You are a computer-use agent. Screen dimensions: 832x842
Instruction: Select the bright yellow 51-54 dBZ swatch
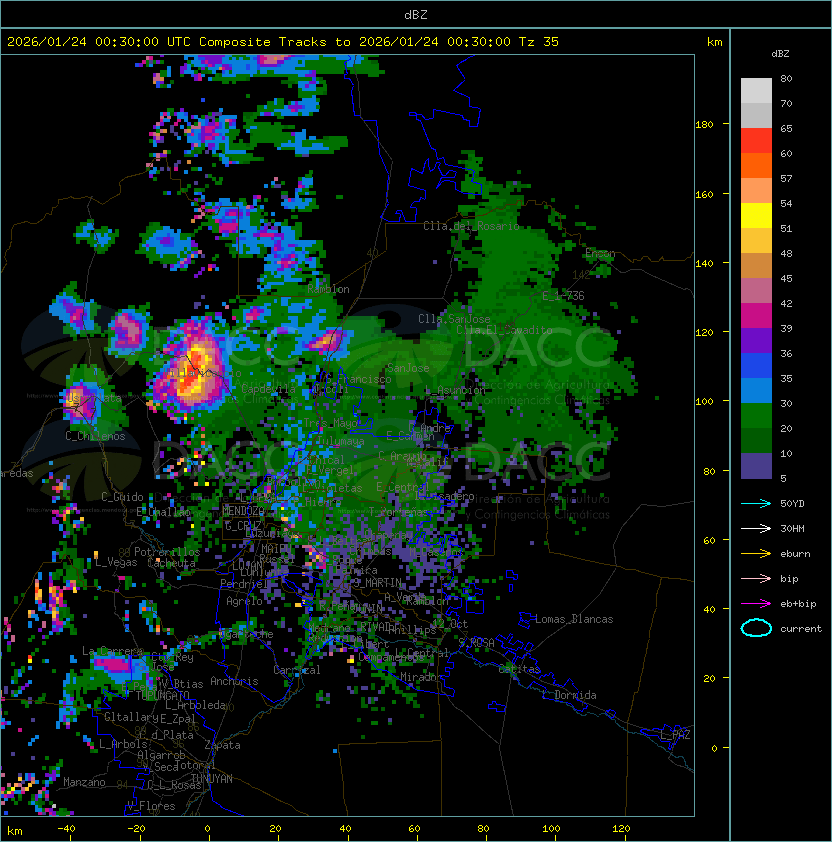[x=756, y=215]
